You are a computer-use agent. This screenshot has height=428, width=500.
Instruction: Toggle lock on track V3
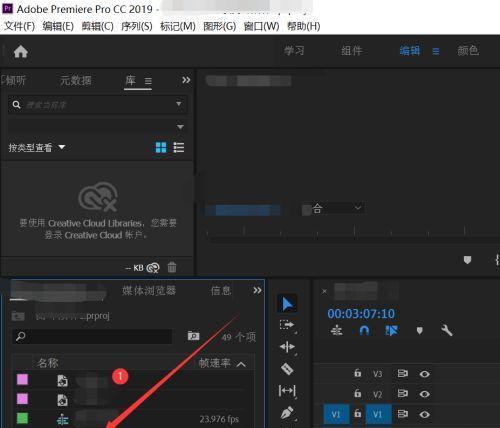(x=358, y=373)
